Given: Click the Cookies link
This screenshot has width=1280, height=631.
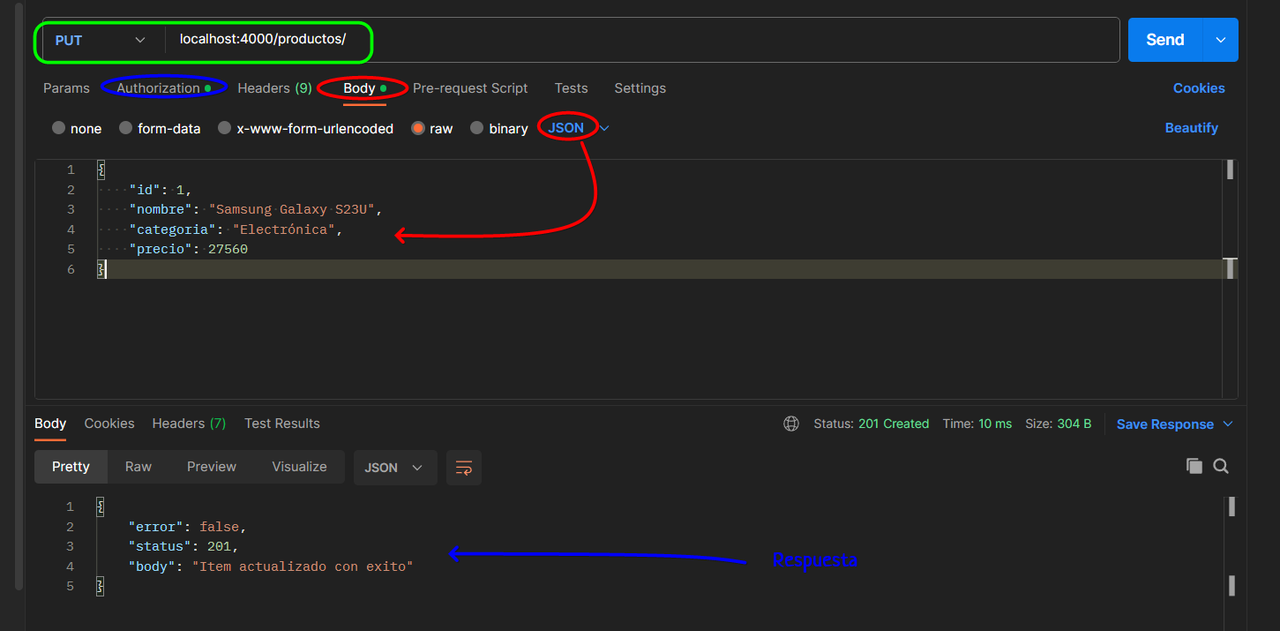Looking at the screenshot, I should (1199, 88).
